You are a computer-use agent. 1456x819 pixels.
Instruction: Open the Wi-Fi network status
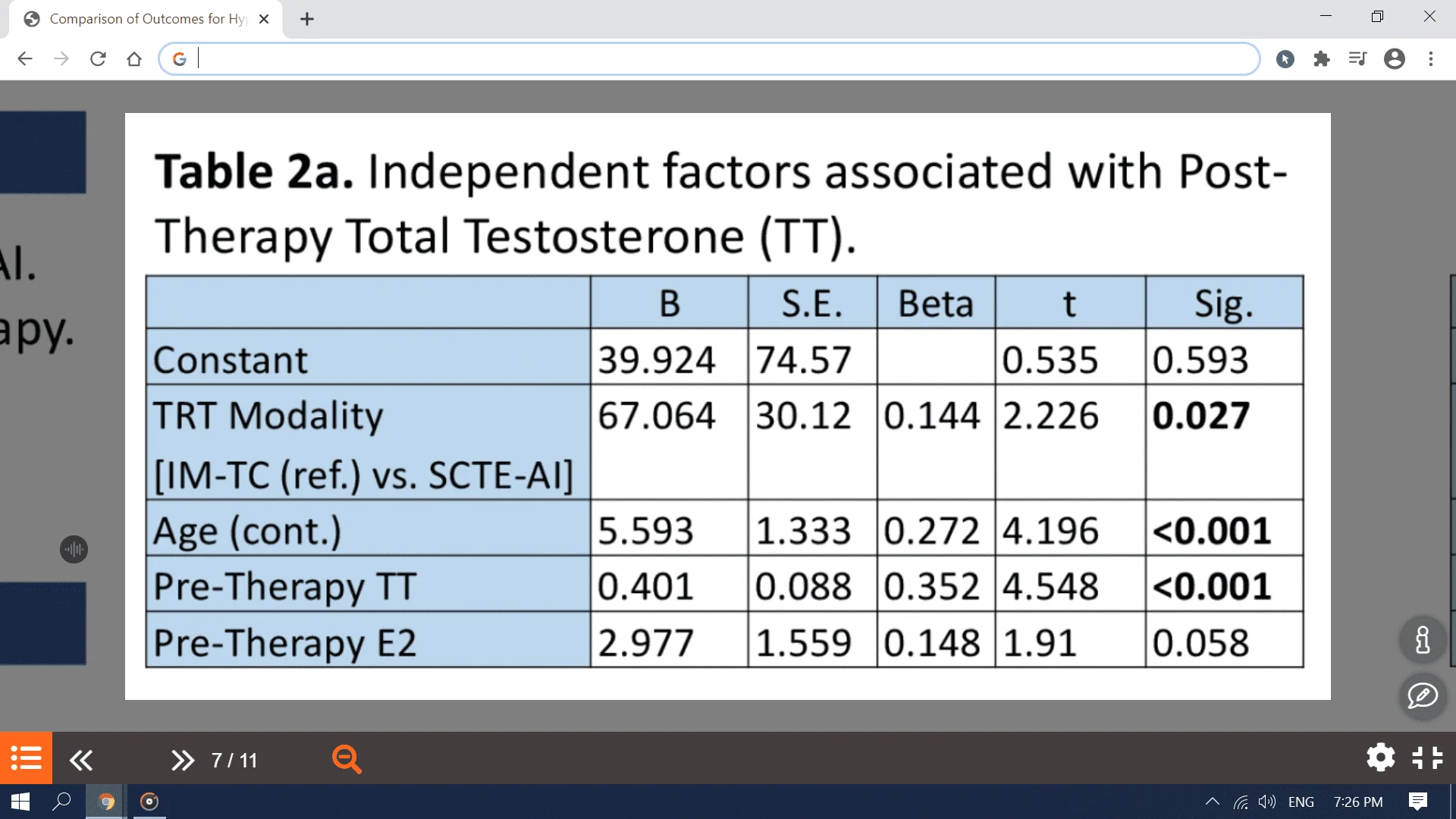(1241, 802)
